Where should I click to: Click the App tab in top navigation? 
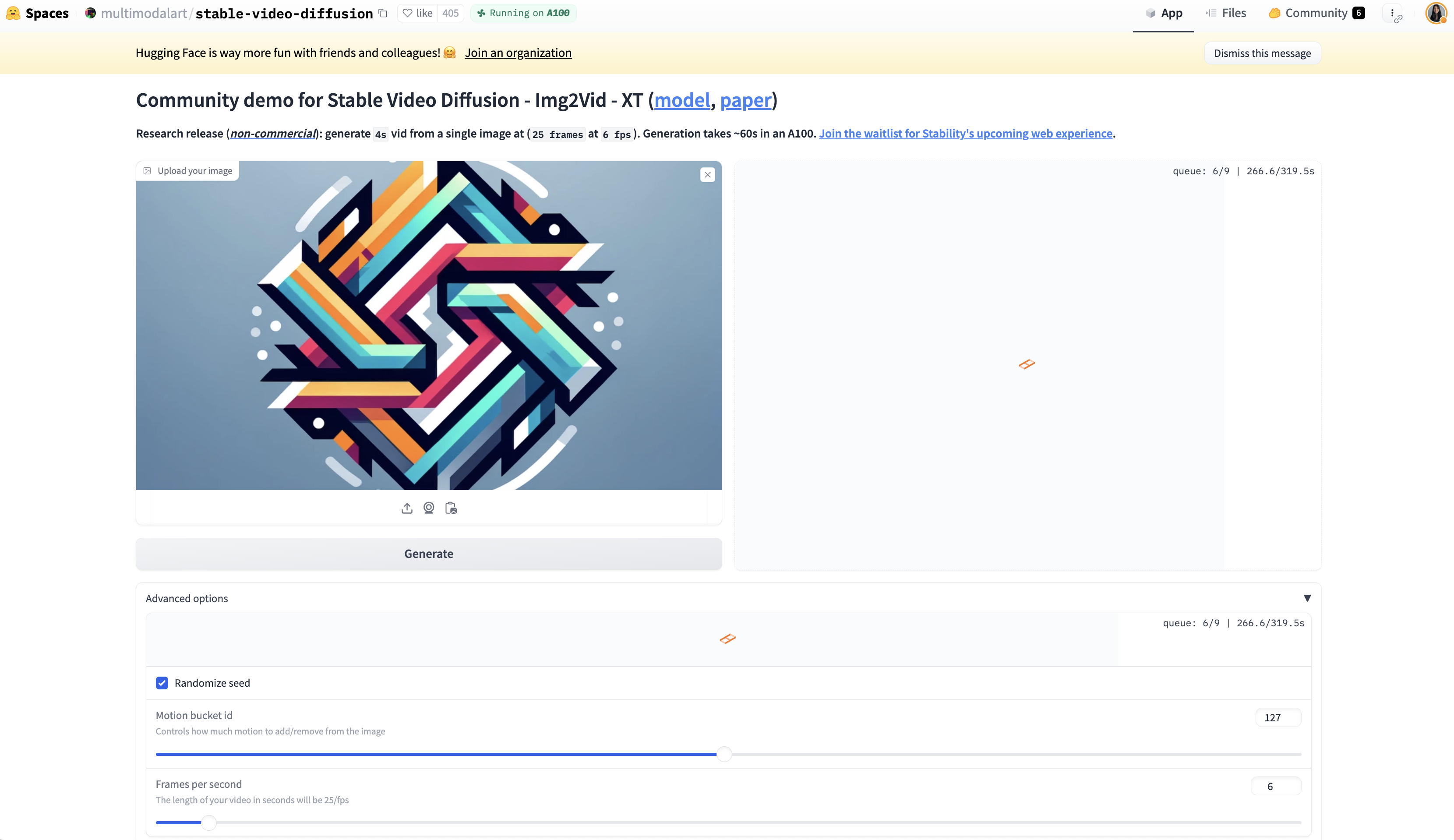[x=1163, y=13]
